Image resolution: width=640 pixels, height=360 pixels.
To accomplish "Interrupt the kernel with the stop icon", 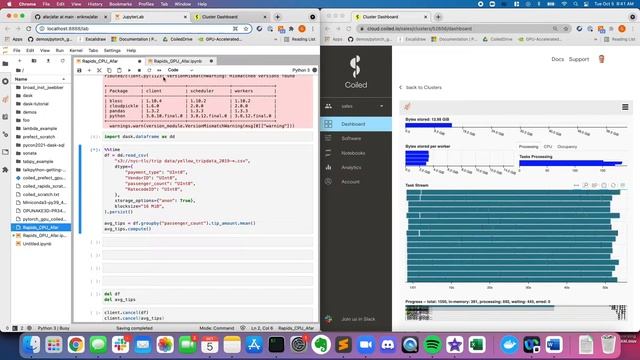I will [x=139, y=70].
